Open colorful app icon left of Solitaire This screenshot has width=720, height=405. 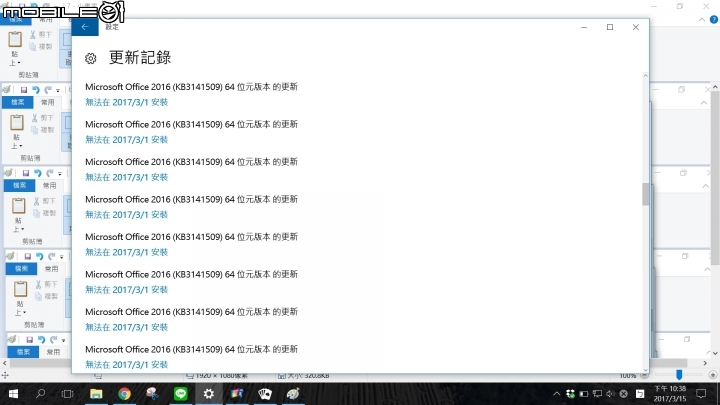[x=237, y=394]
